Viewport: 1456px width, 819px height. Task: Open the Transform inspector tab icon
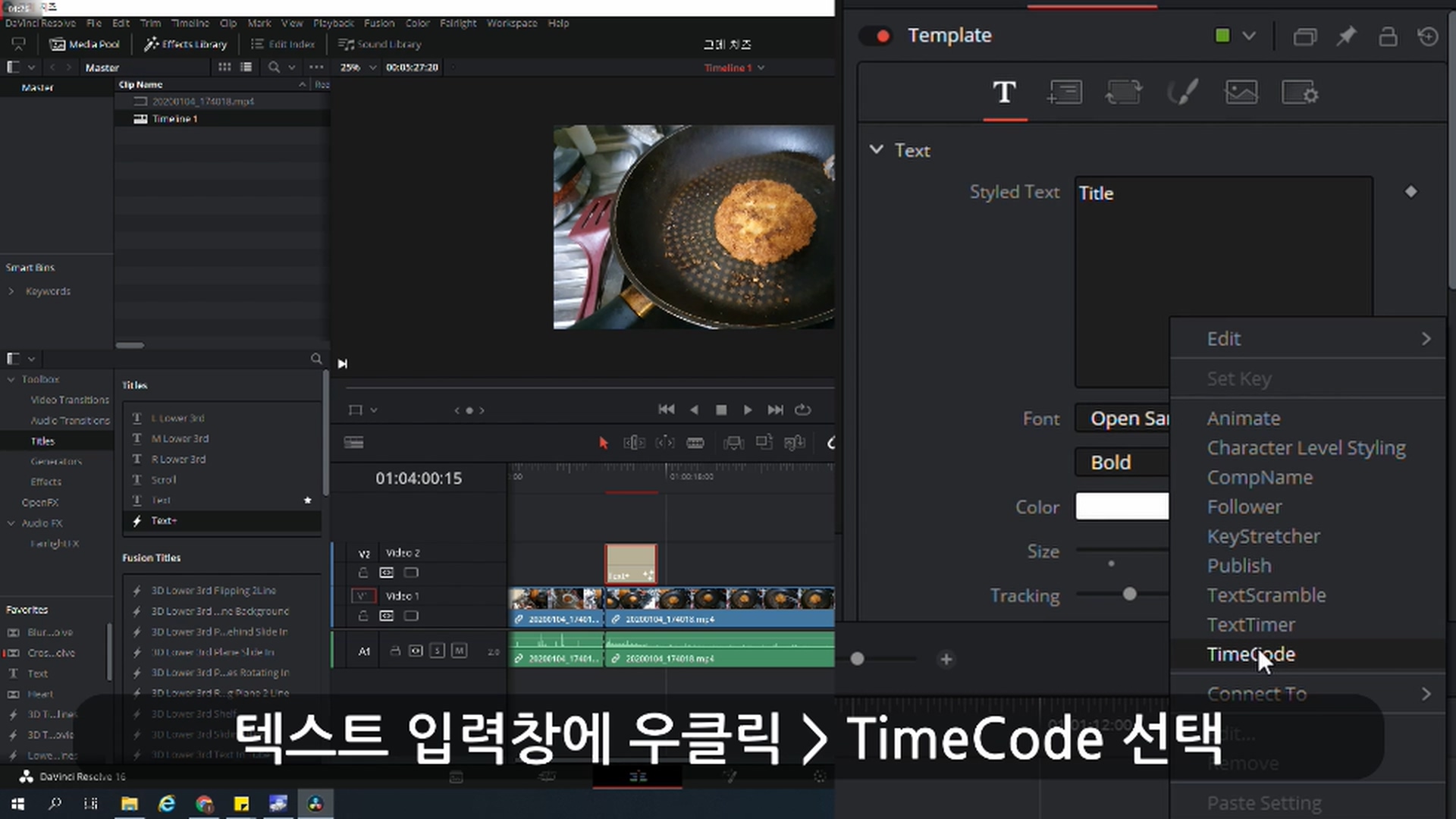tap(1123, 93)
